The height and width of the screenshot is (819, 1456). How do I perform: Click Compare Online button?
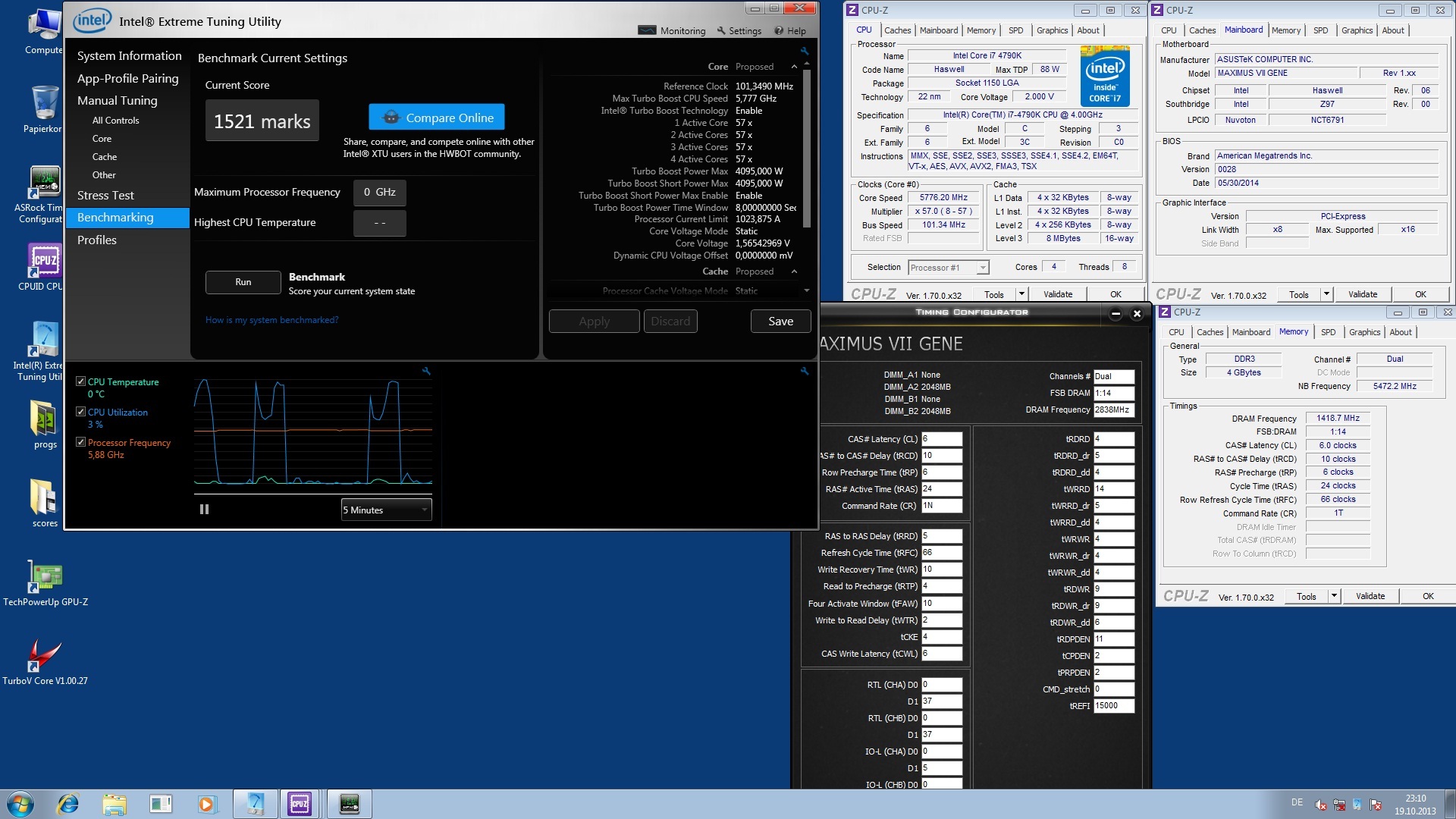(437, 118)
